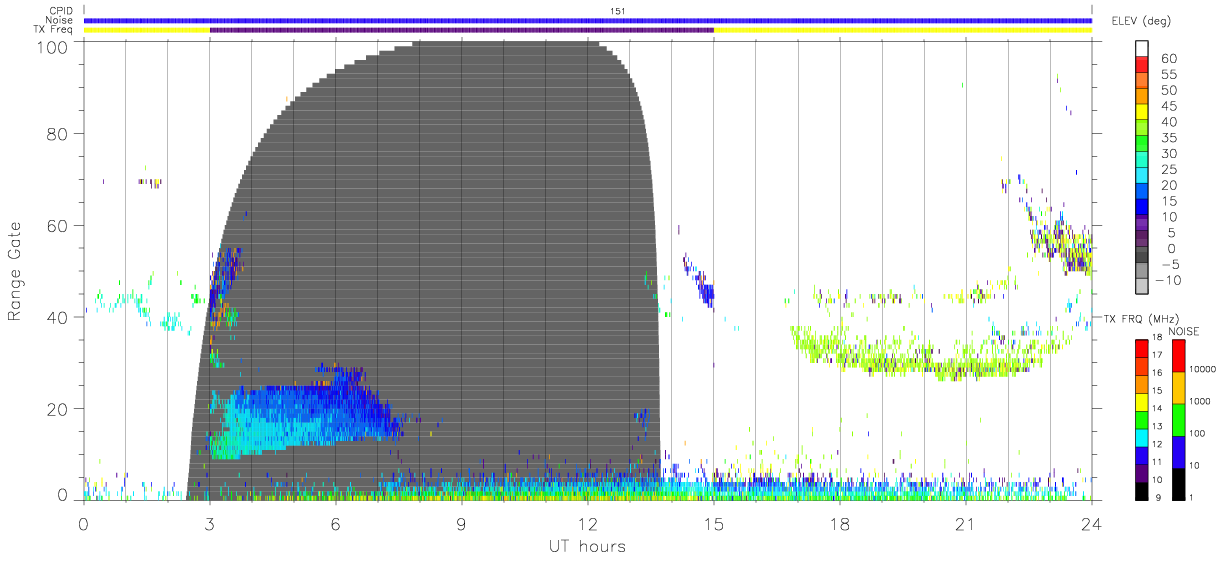Click the 12 tick label on UT hours axis
1228x567 pixels.
pos(588,524)
